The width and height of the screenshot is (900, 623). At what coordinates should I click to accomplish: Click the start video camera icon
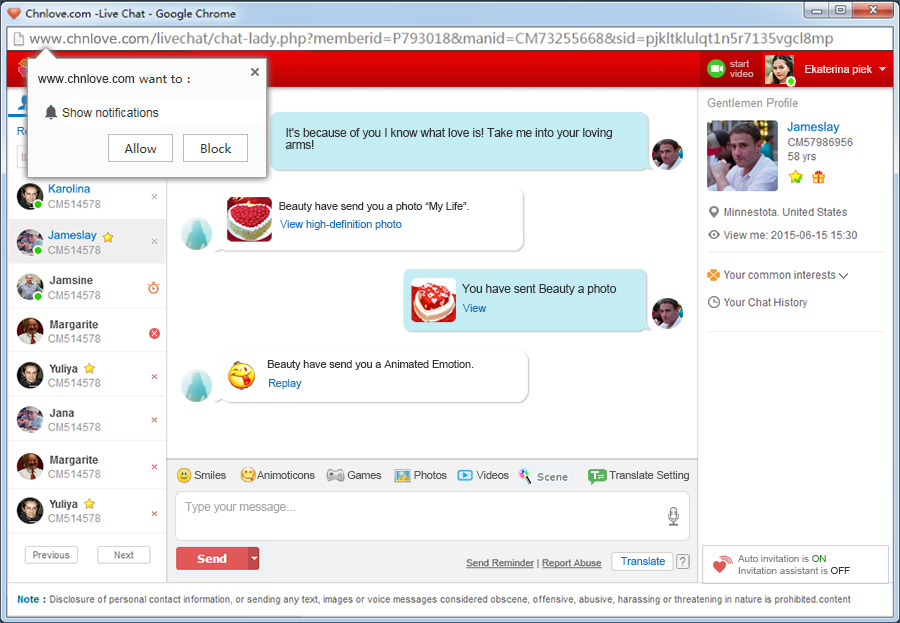716,69
